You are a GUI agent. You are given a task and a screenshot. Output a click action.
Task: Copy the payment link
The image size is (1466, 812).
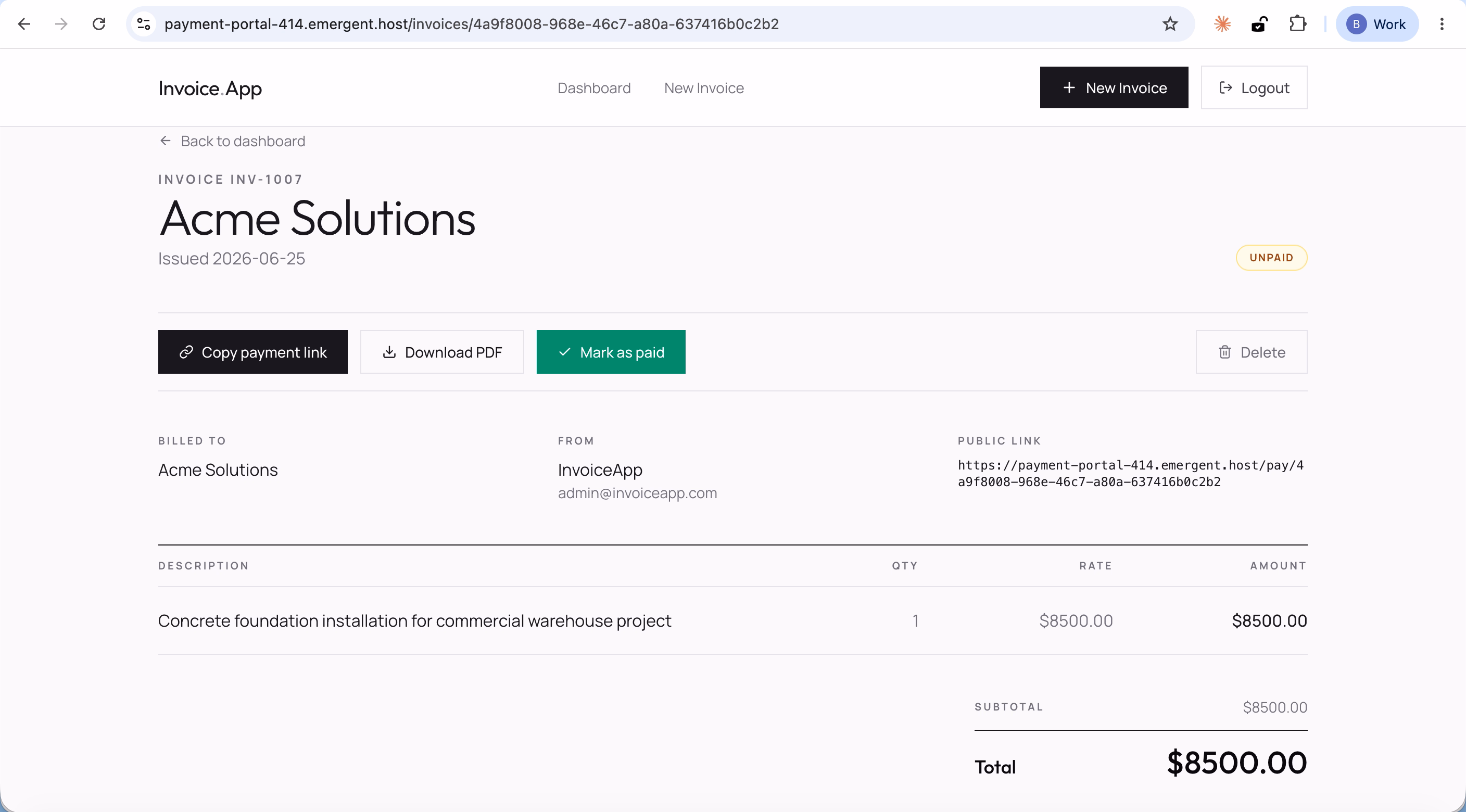252,352
